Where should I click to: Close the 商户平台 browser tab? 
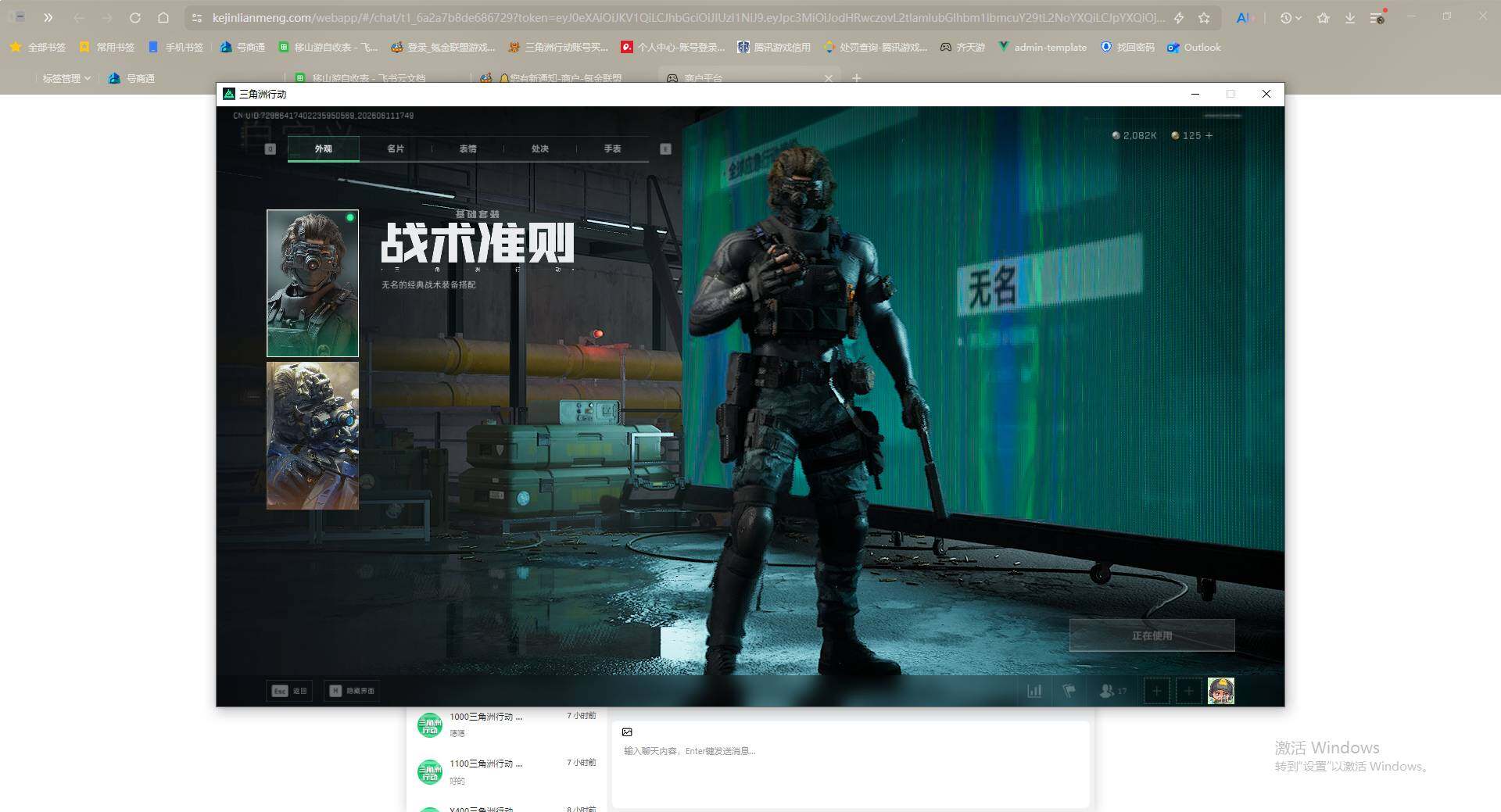coord(829,78)
